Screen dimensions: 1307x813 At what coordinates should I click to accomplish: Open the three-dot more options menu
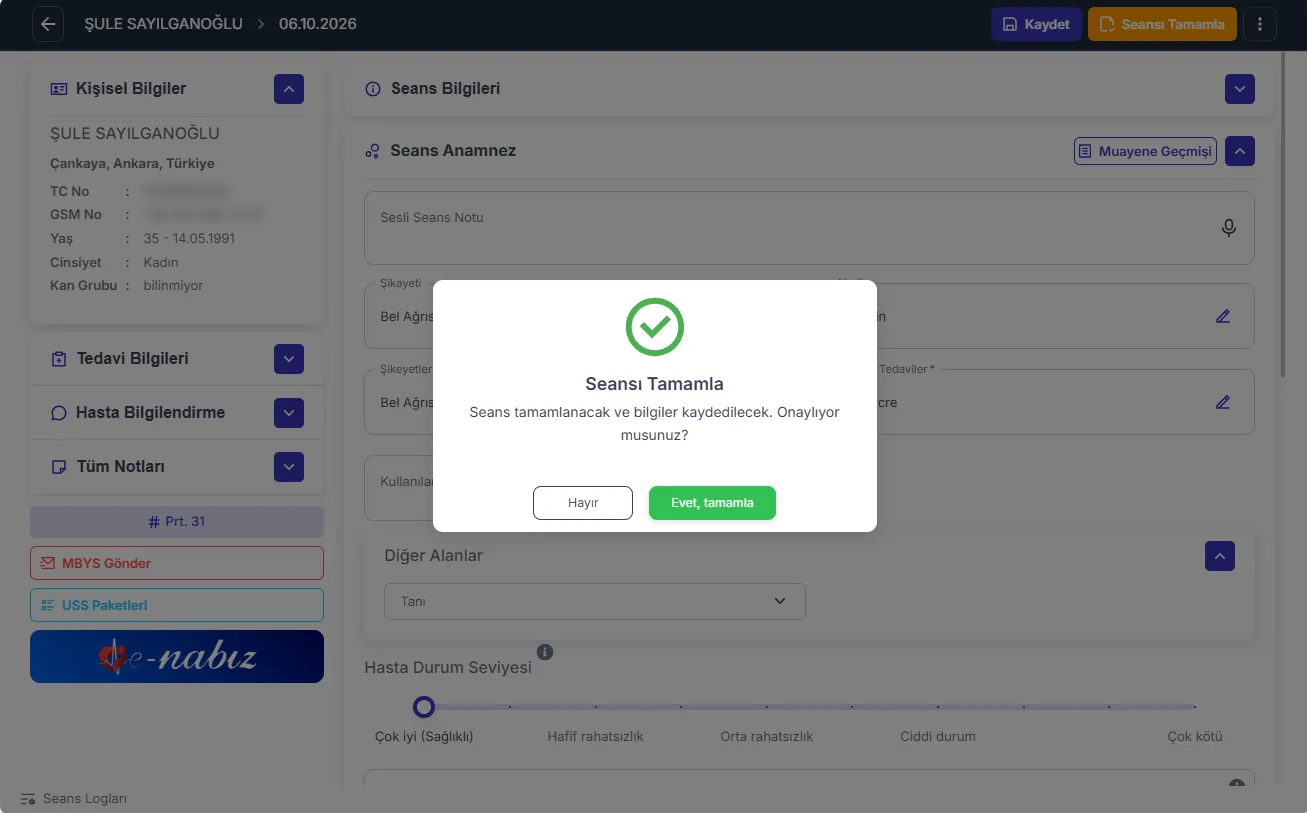point(1260,24)
